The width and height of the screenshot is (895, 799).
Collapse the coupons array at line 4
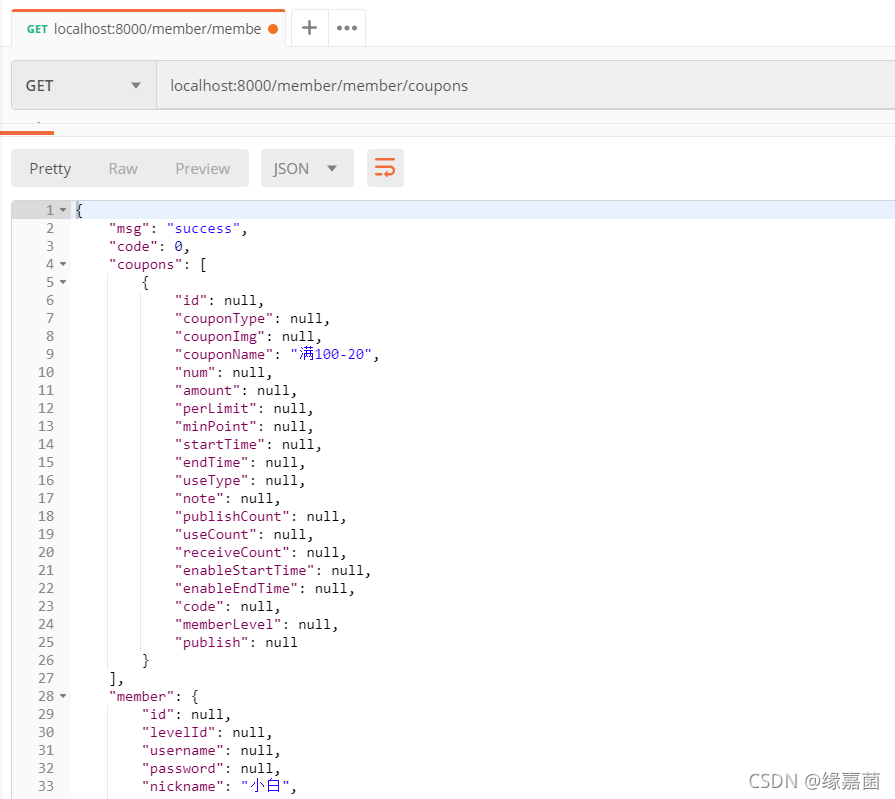(x=63, y=264)
